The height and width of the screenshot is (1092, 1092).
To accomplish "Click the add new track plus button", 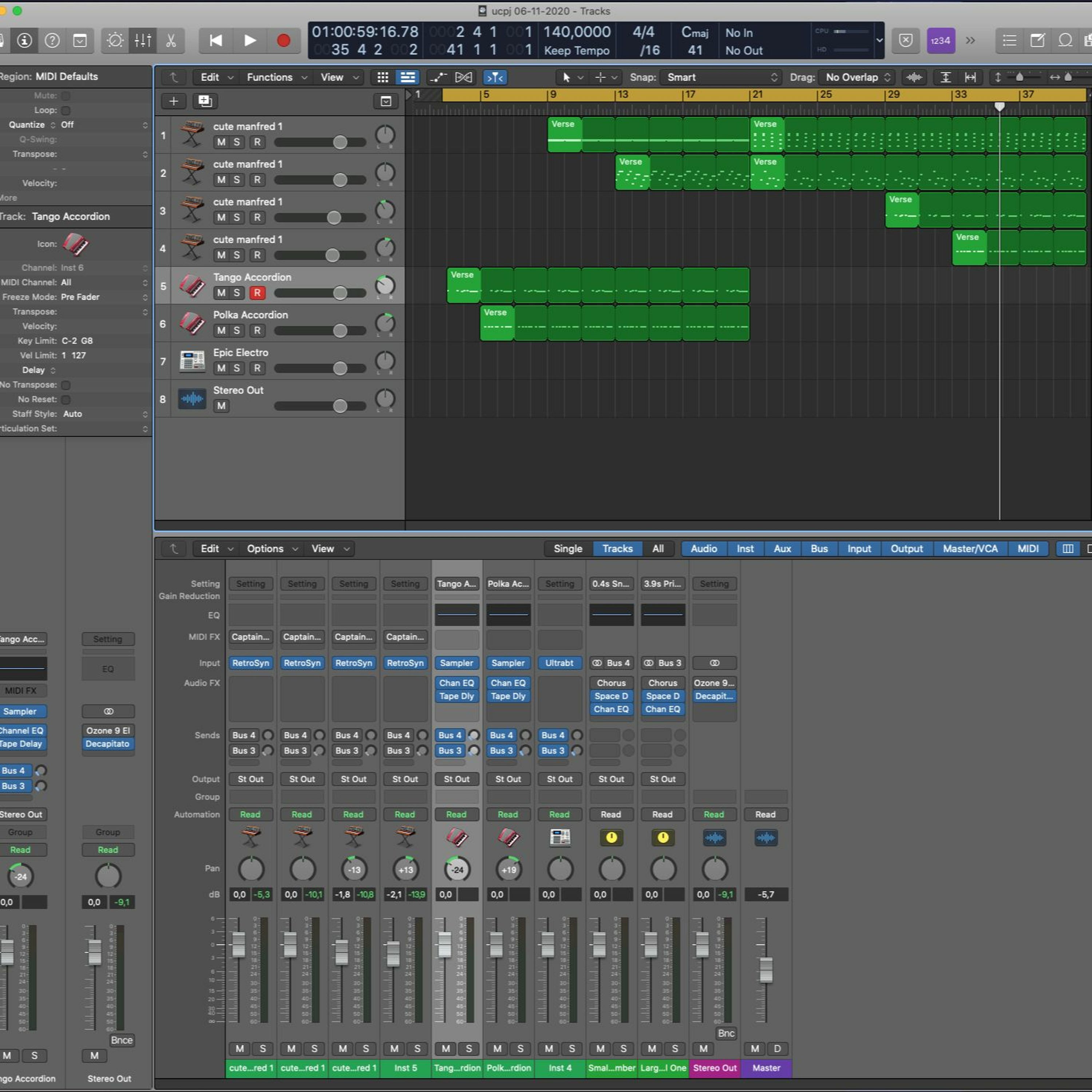I will tap(174, 101).
